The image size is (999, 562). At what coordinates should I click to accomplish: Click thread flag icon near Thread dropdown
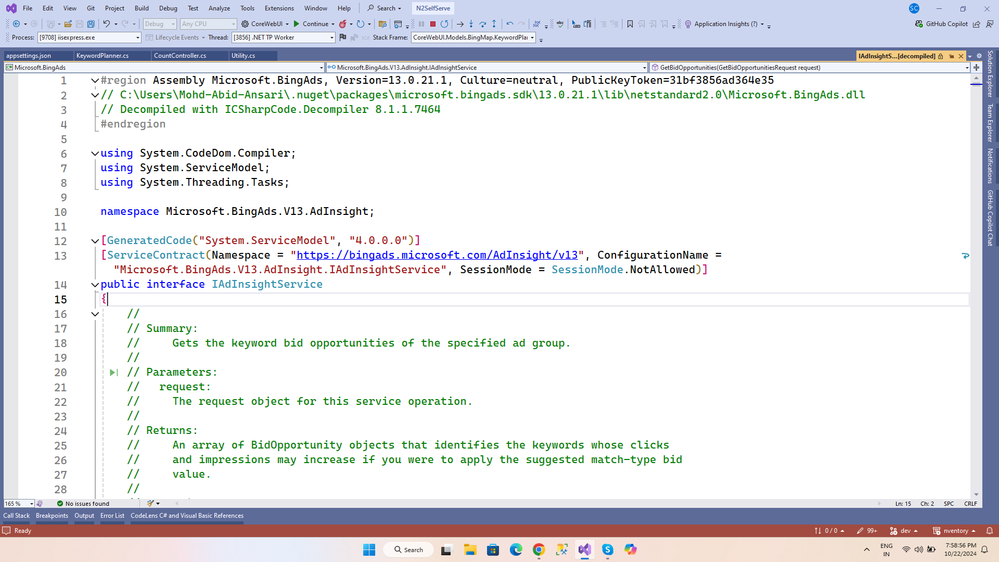pos(343,38)
